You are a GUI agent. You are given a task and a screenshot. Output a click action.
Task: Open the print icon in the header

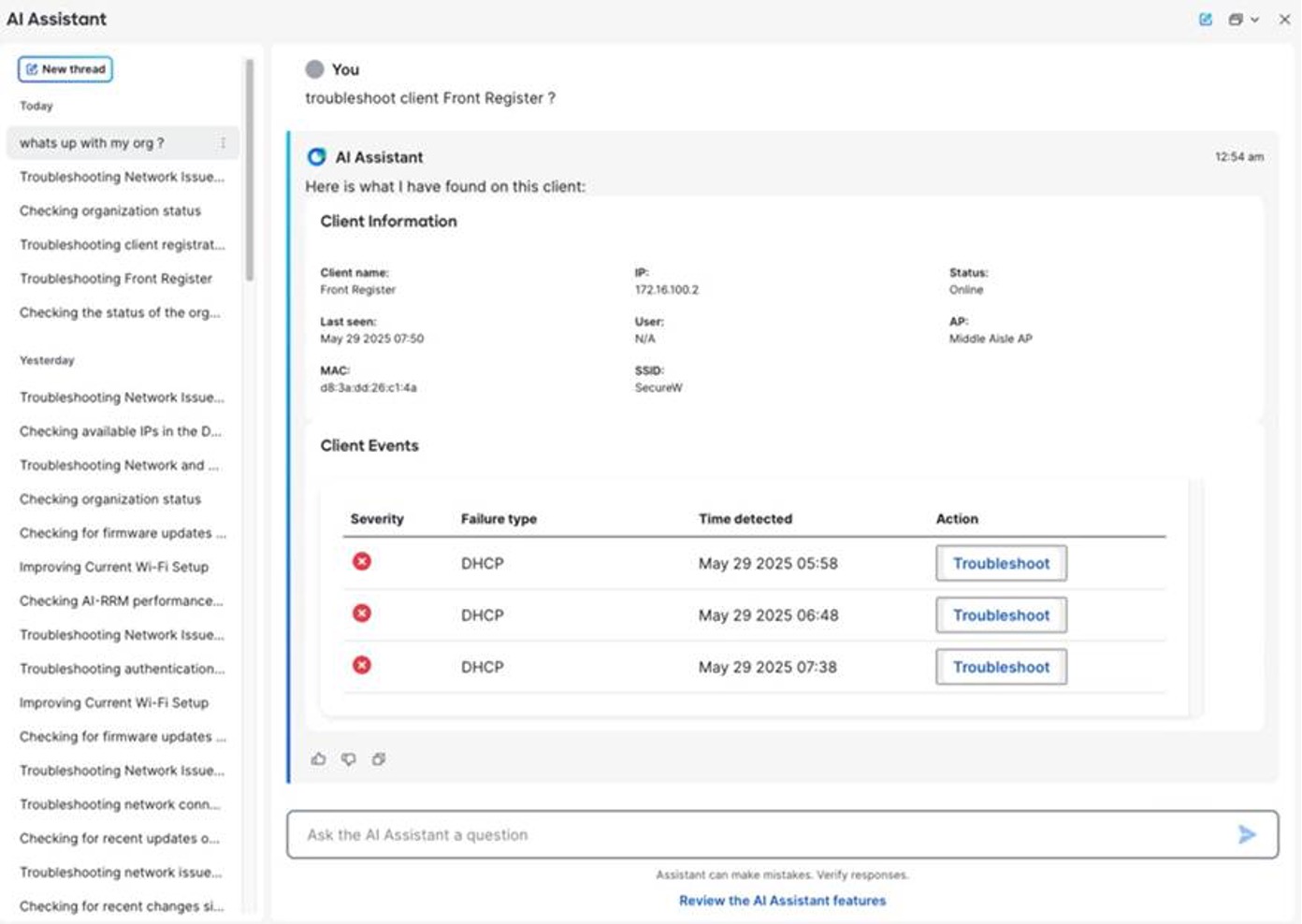point(1235,19)
